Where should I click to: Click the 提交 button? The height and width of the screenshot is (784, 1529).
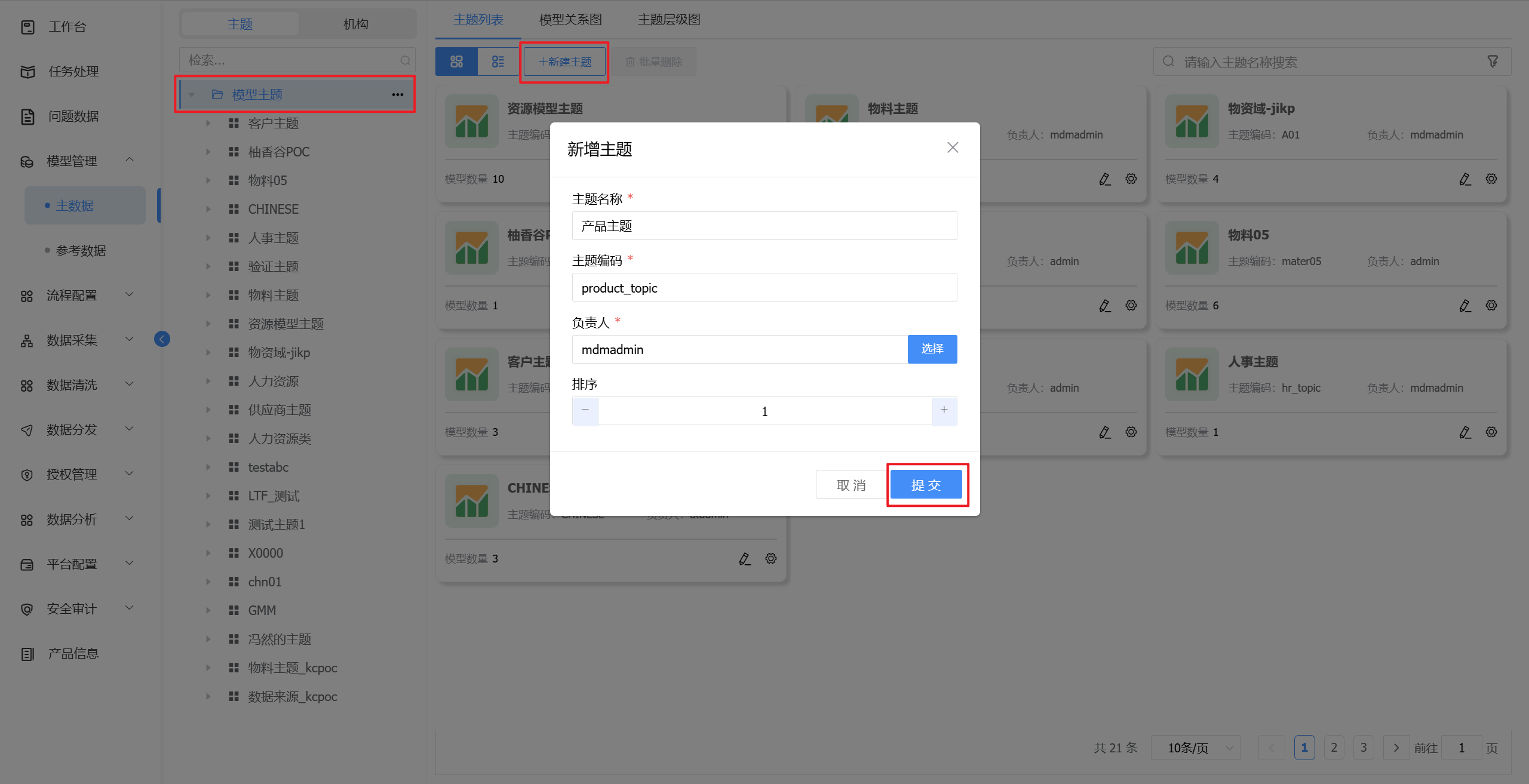pyautogui.click(x=926, y=485)
